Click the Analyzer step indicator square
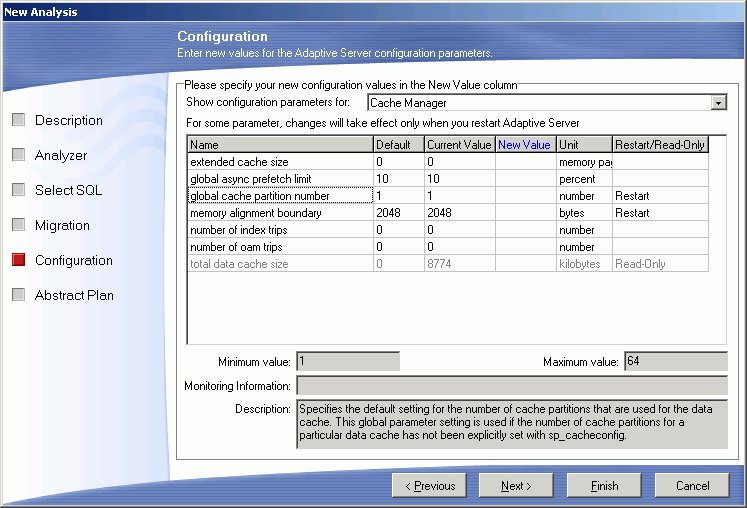 click(19, 156)
